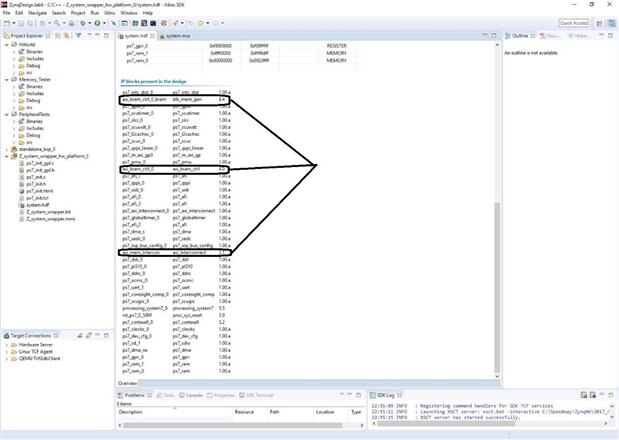Expand the standalone_bsp_0 project

point(7,149)
